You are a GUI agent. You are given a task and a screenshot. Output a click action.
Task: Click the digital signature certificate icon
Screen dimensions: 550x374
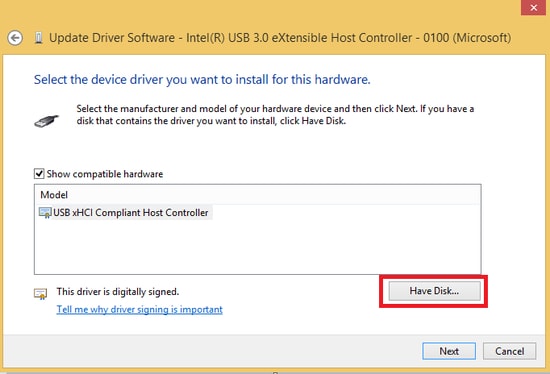tap(40, 294)
